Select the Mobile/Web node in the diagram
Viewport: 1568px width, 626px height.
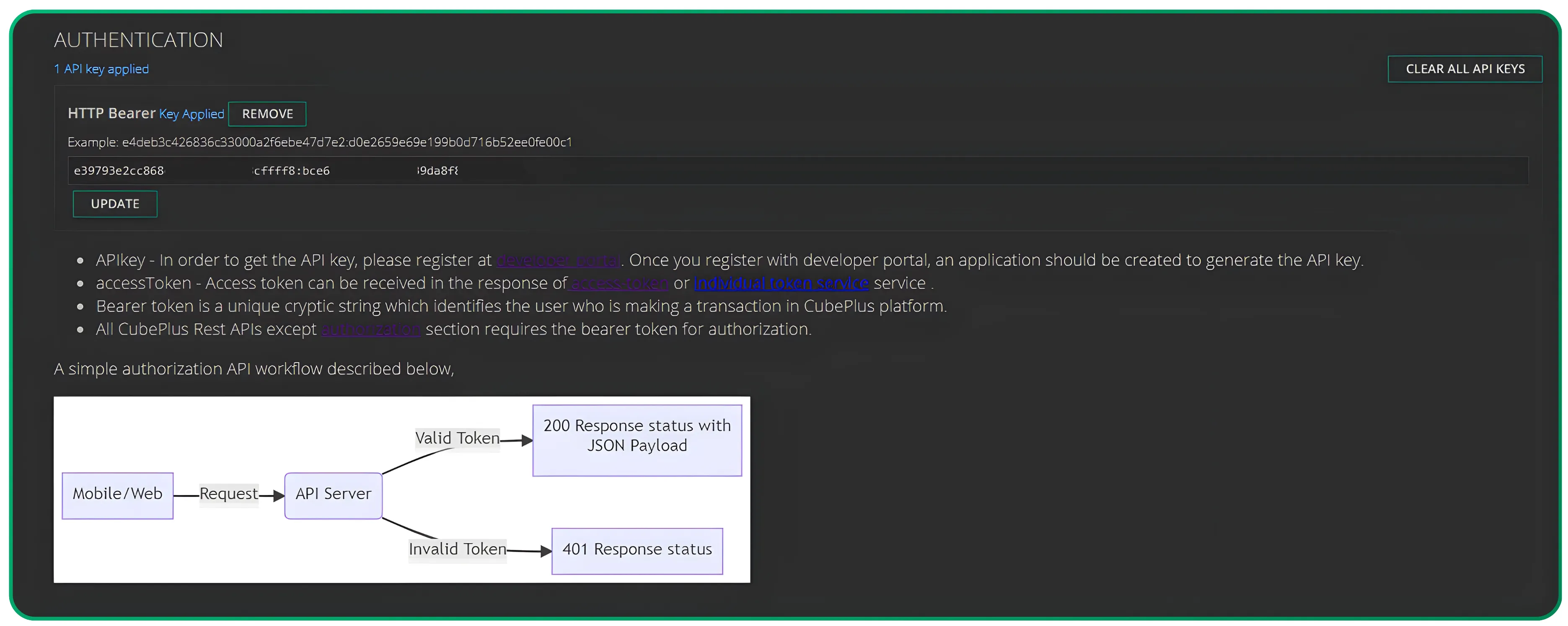(117, 495)
